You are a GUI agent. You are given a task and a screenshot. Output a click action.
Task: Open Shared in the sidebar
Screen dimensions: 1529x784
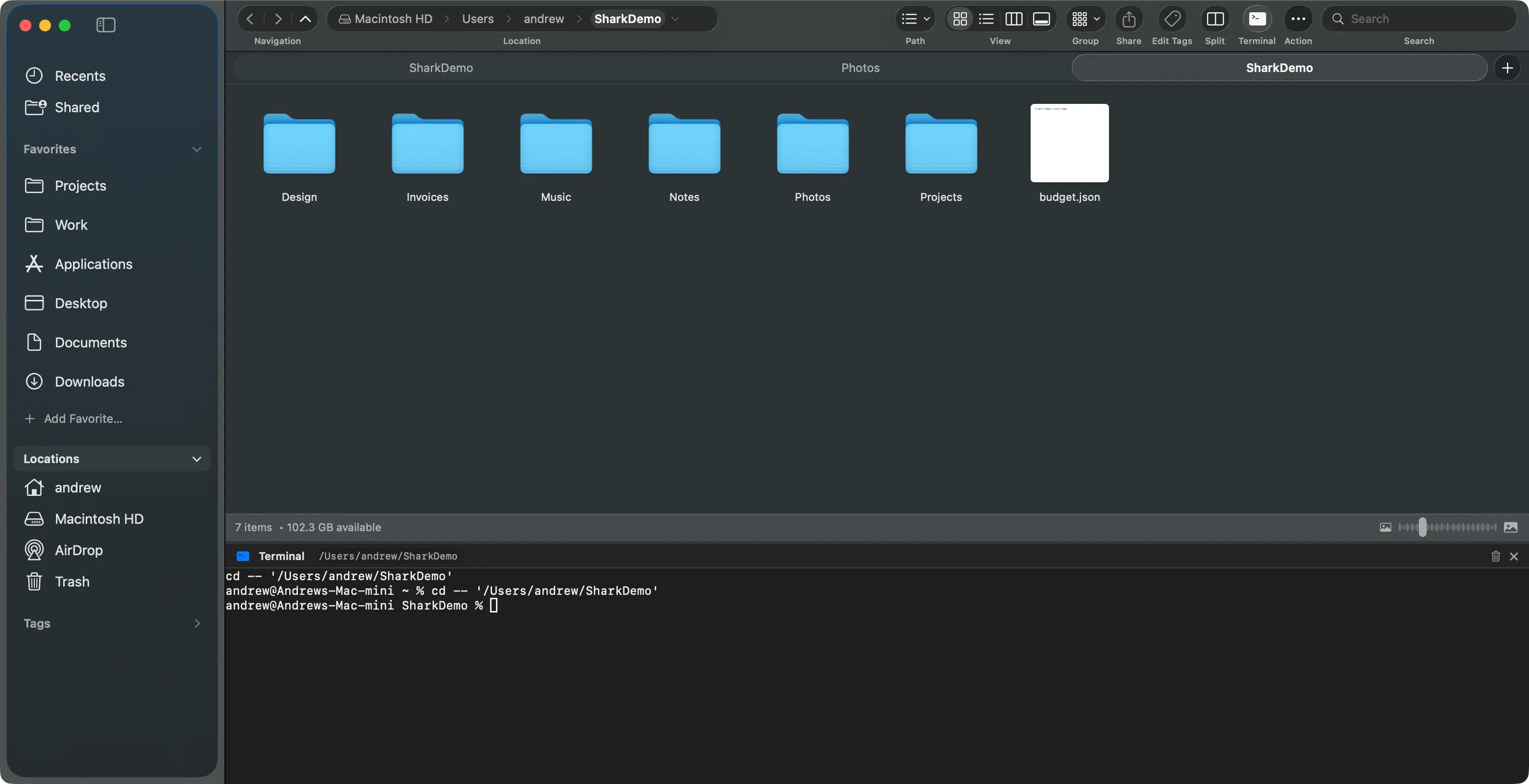click(112, 107)
